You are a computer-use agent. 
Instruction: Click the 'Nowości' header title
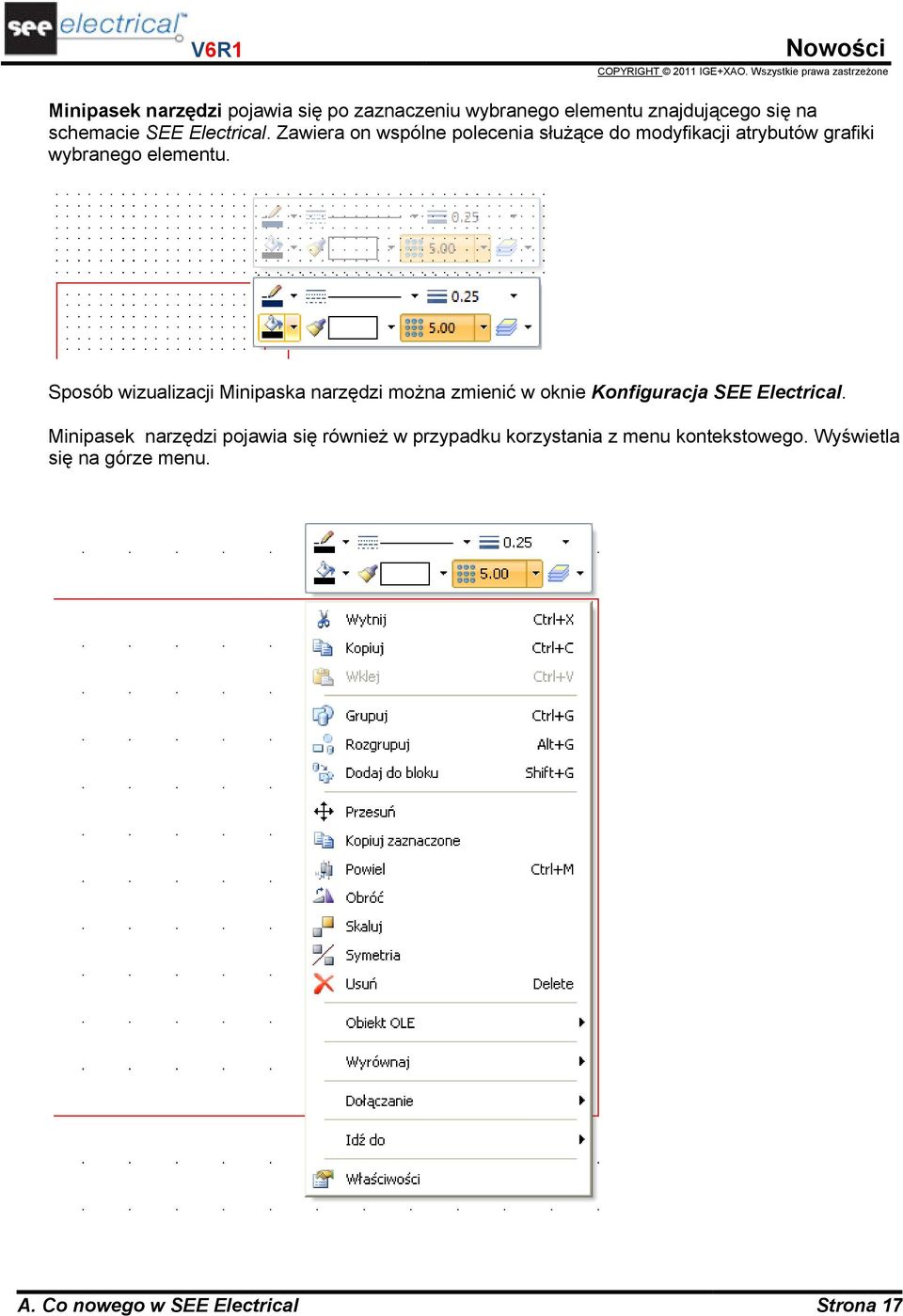pos(835,48)
